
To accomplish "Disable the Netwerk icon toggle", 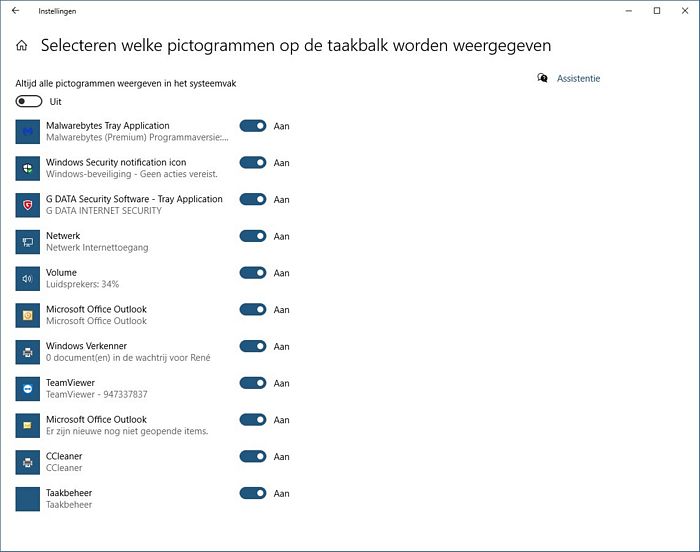I will point(253,236).
